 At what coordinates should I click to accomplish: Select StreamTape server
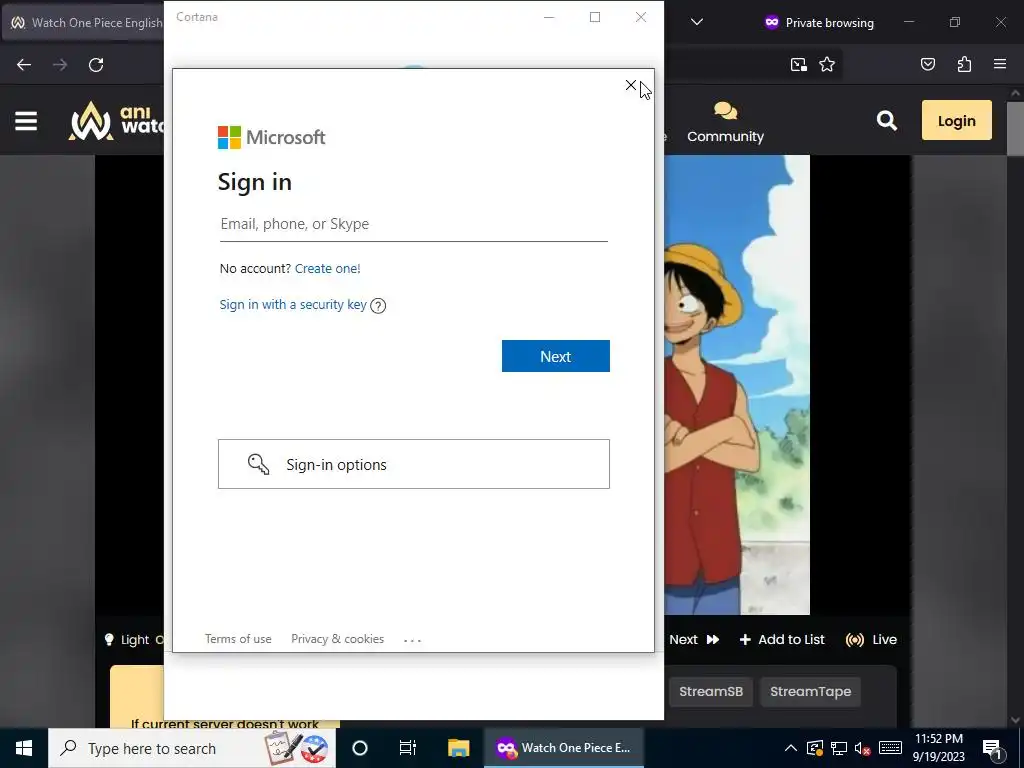[810, 692]
